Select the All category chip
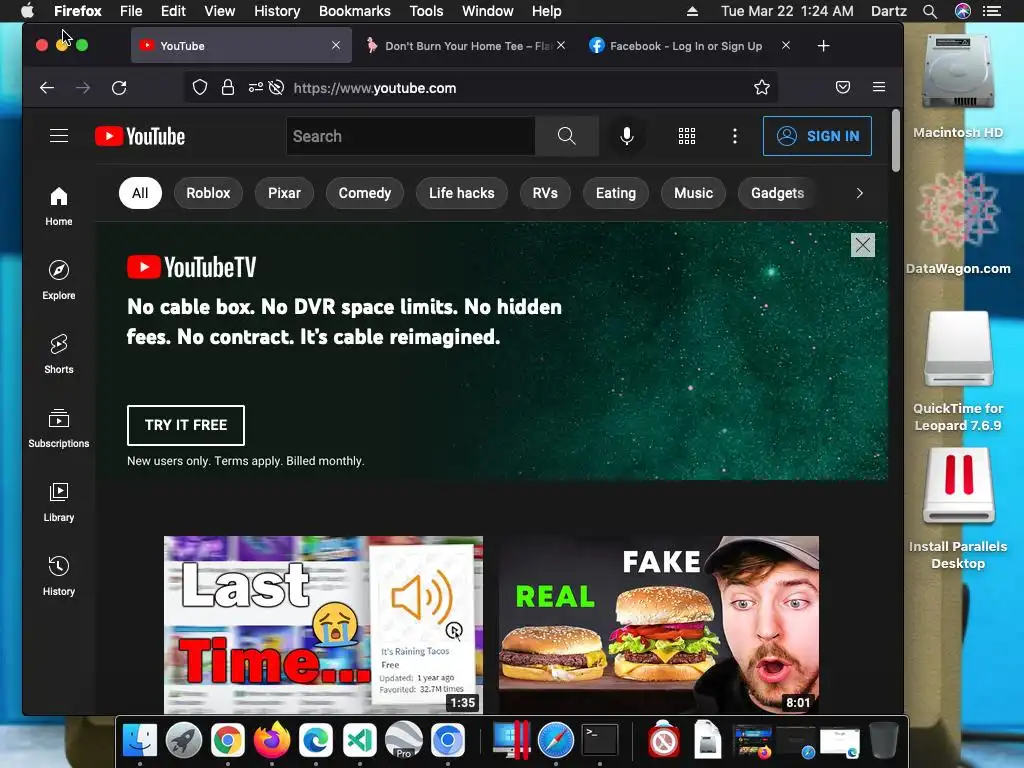Viewport: 1024px width, 768px height. pos(140,193)
